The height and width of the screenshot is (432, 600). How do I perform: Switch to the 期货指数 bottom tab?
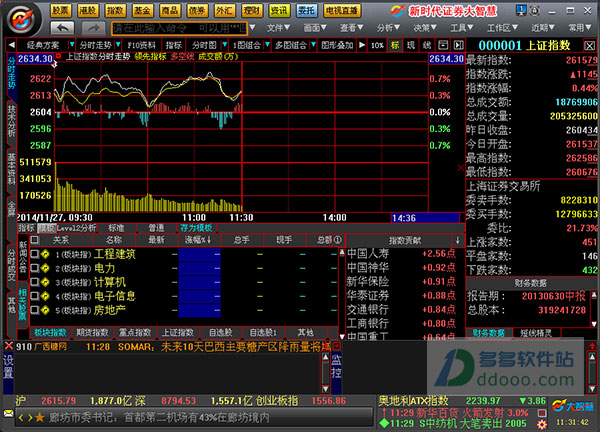click(x=93, y=333)
